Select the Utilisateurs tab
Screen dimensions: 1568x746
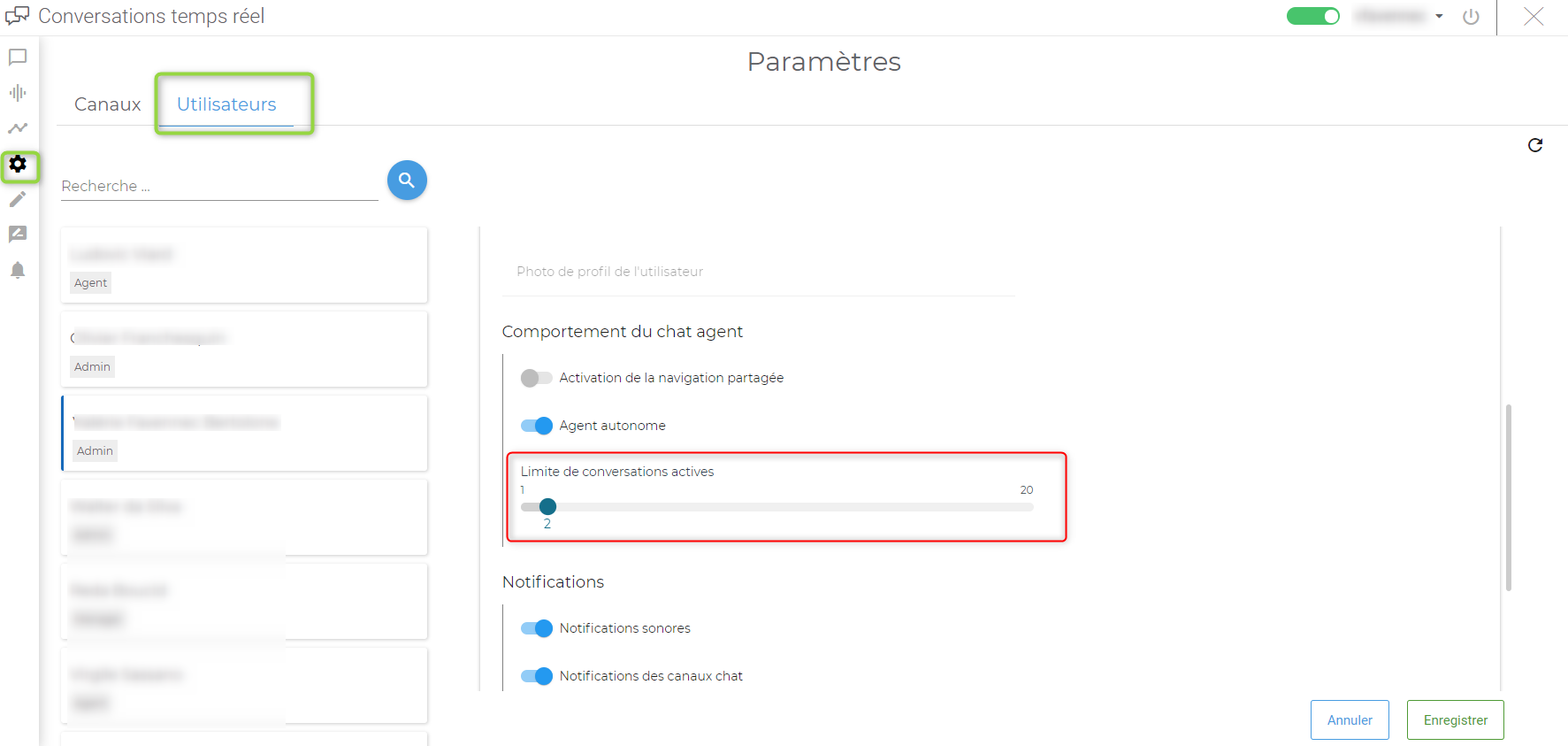[226, 104]
